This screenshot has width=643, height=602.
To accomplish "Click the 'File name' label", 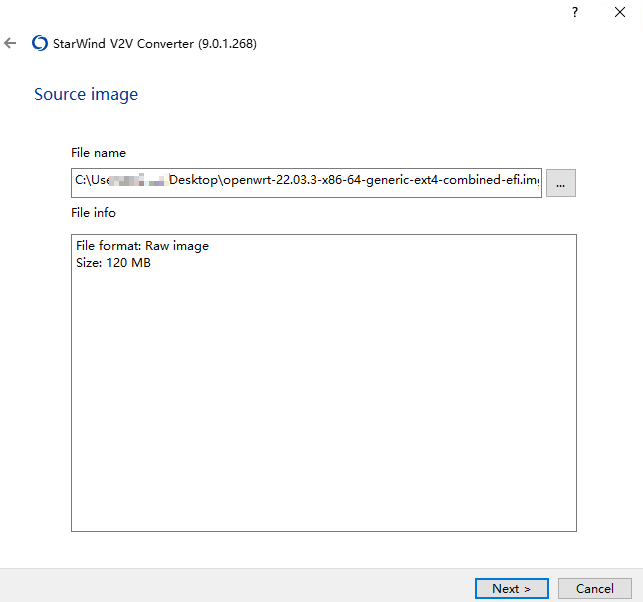I will (98, 153).
